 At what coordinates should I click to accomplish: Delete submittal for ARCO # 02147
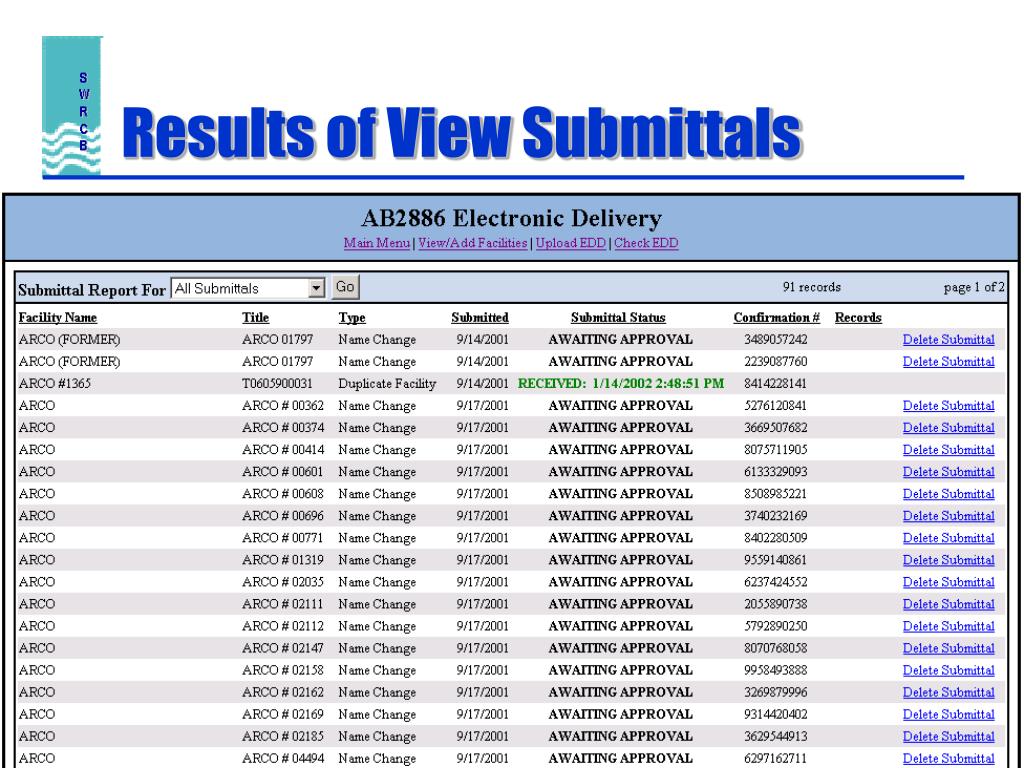tap(949, 648)
